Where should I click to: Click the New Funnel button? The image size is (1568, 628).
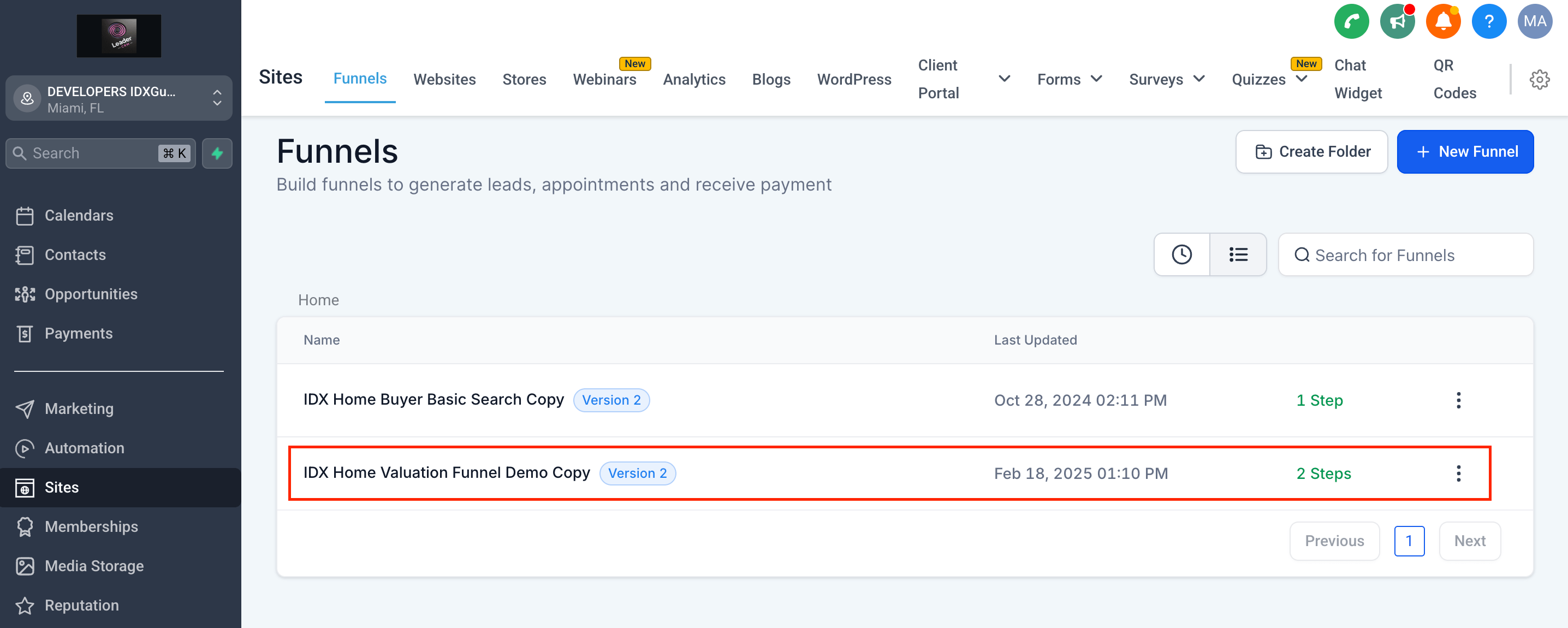[x=1464, y=152]
